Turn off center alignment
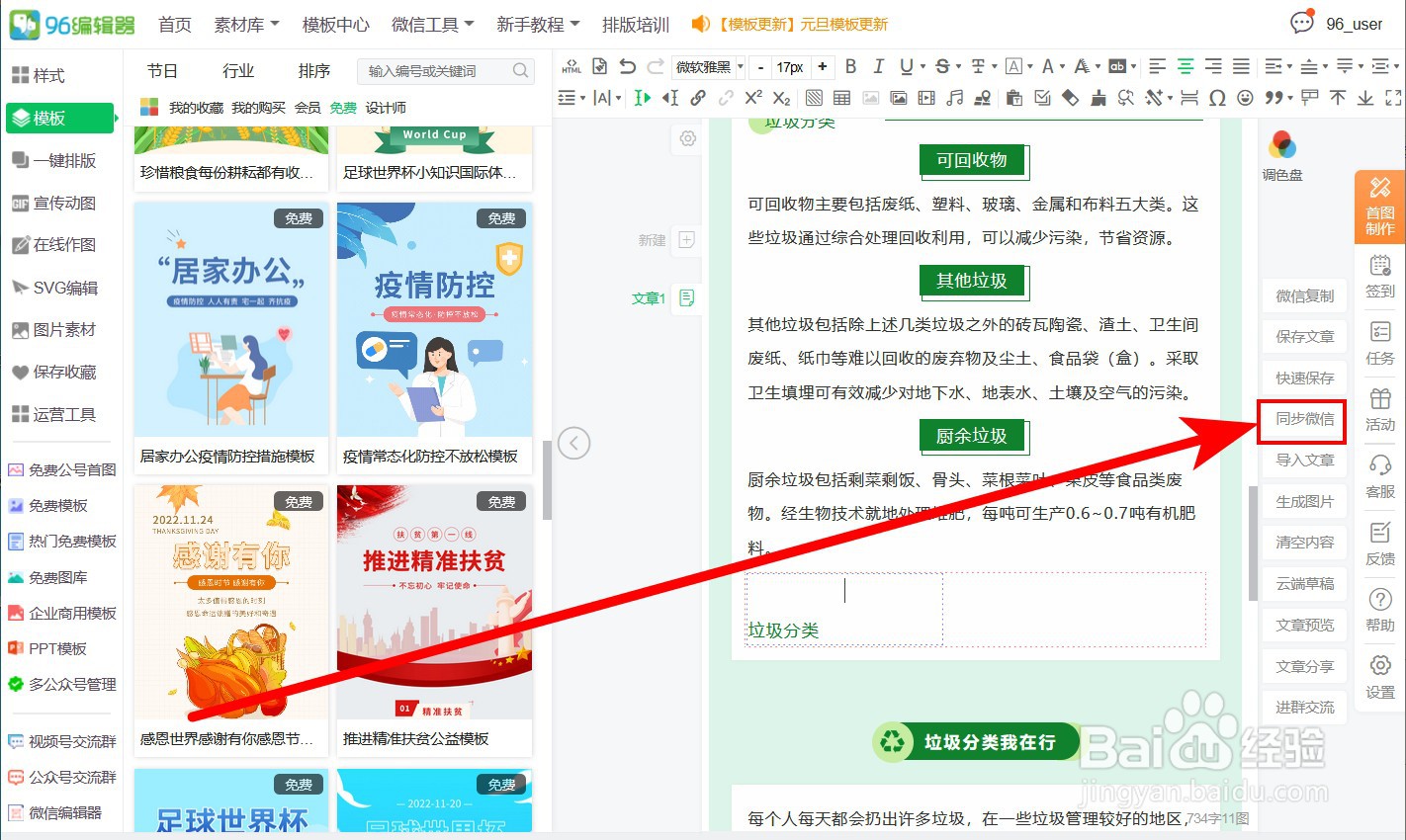 (x=1186, y=66)
